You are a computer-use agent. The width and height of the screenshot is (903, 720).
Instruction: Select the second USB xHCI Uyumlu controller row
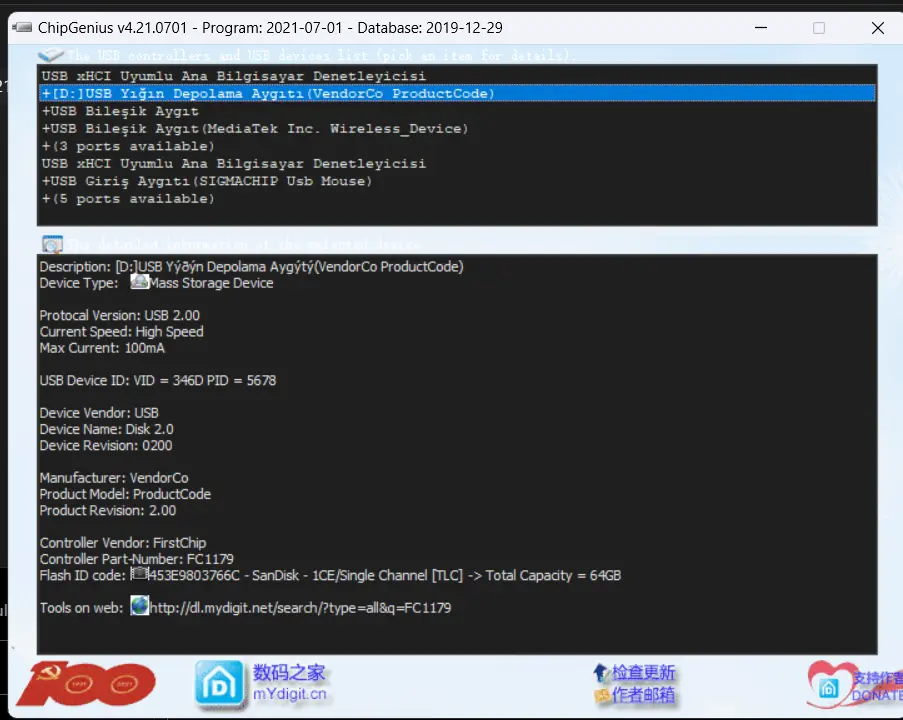click(x=457, y=164)
